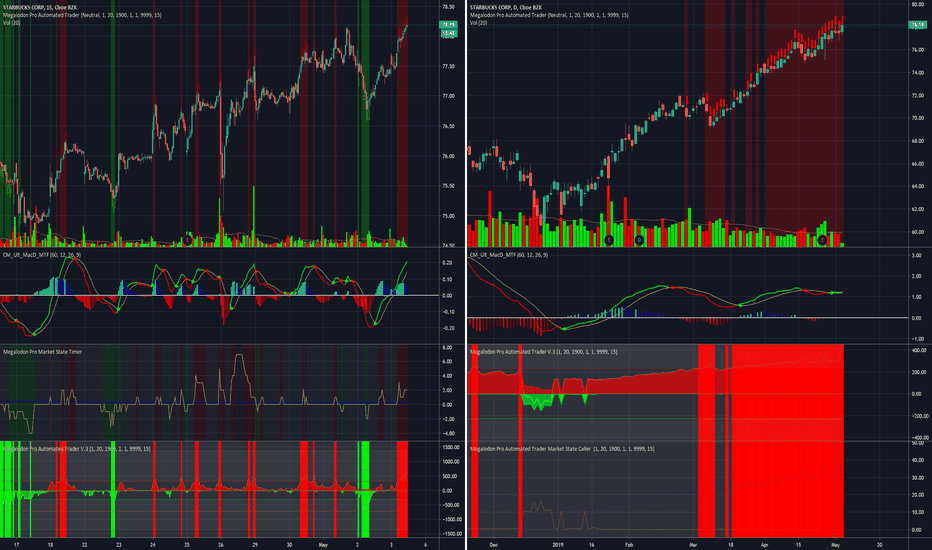Click the 78.19 current price label on the 15-minute chart
The image size is (932, 550).
click(x=448, y=25)
